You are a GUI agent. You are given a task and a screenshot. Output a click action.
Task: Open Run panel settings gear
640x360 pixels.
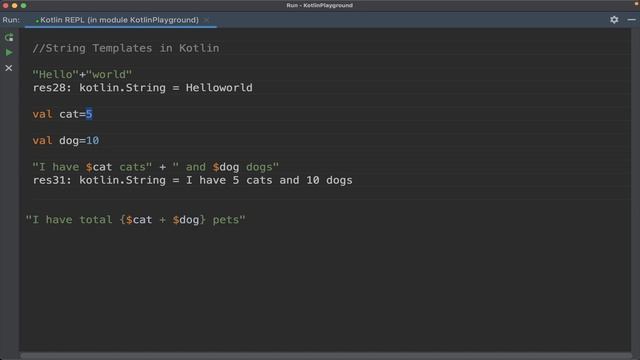[x=614, y=20]
